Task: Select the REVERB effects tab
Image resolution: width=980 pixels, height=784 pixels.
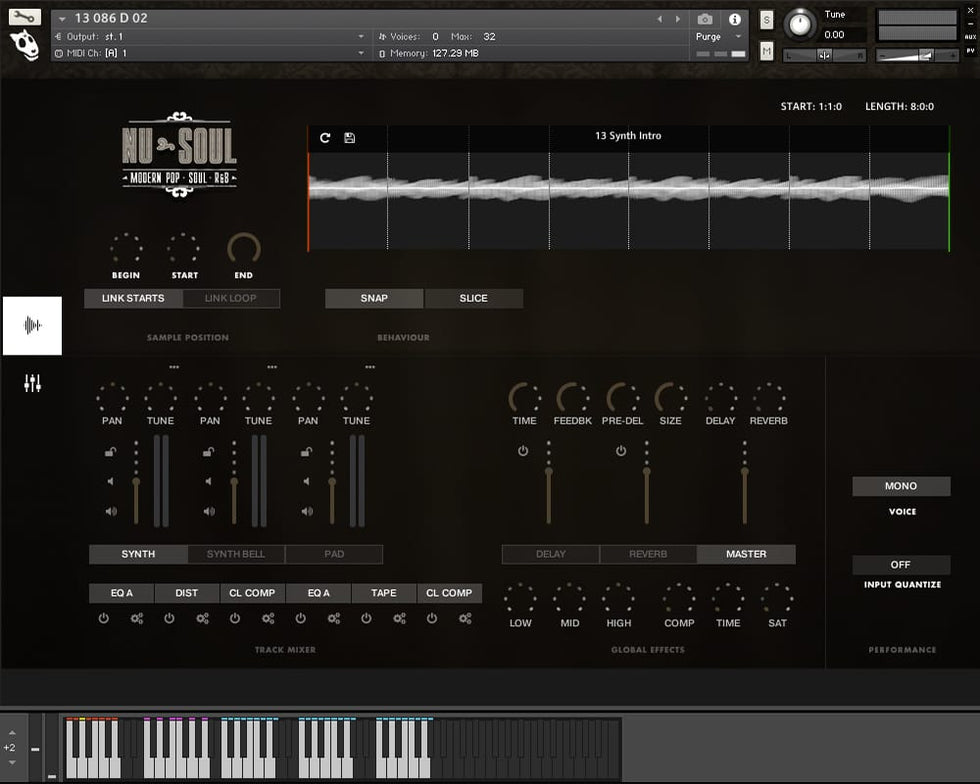Action: tap(648, 554)
